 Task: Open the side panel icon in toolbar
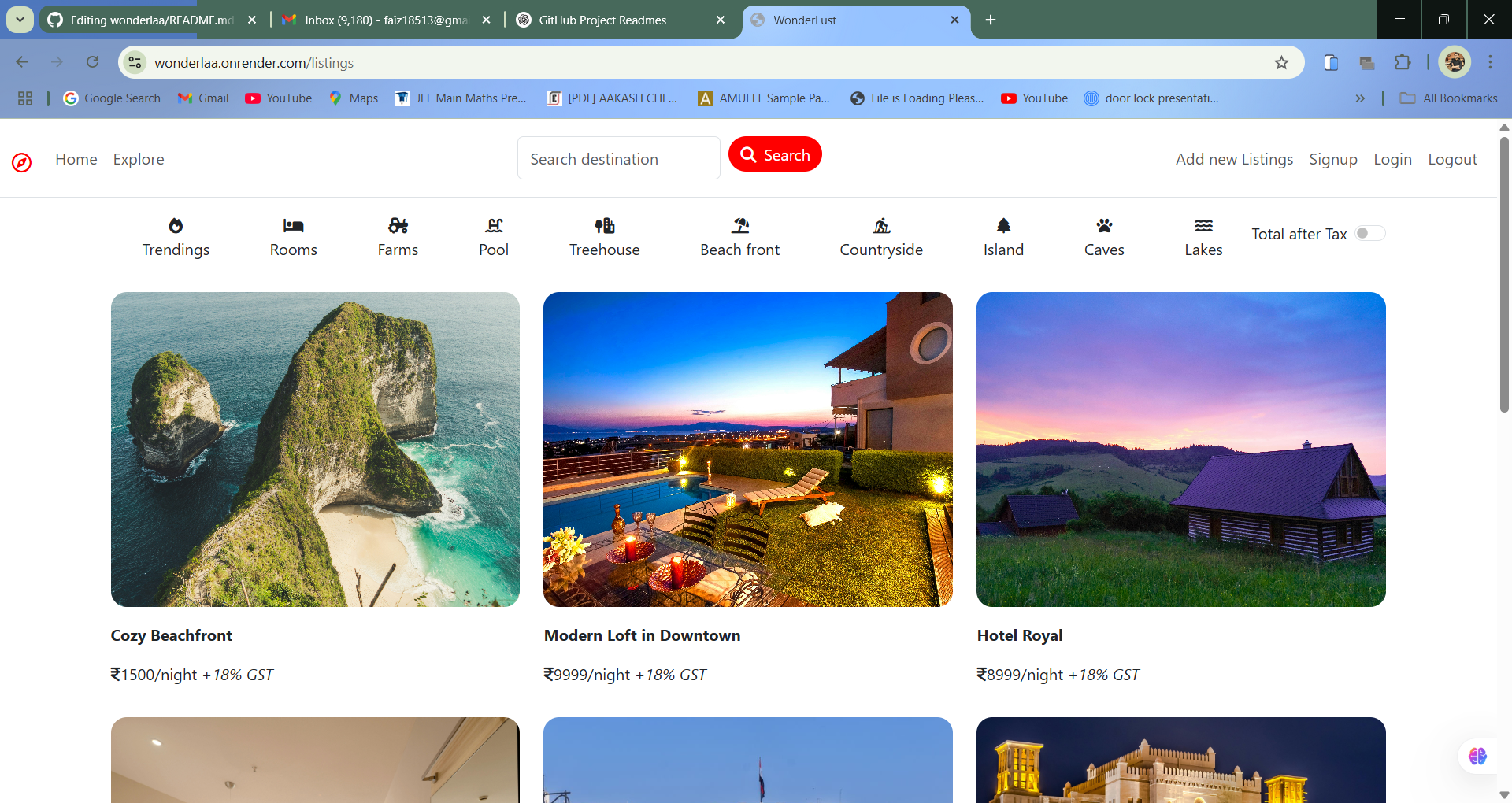coord(1331,63)
